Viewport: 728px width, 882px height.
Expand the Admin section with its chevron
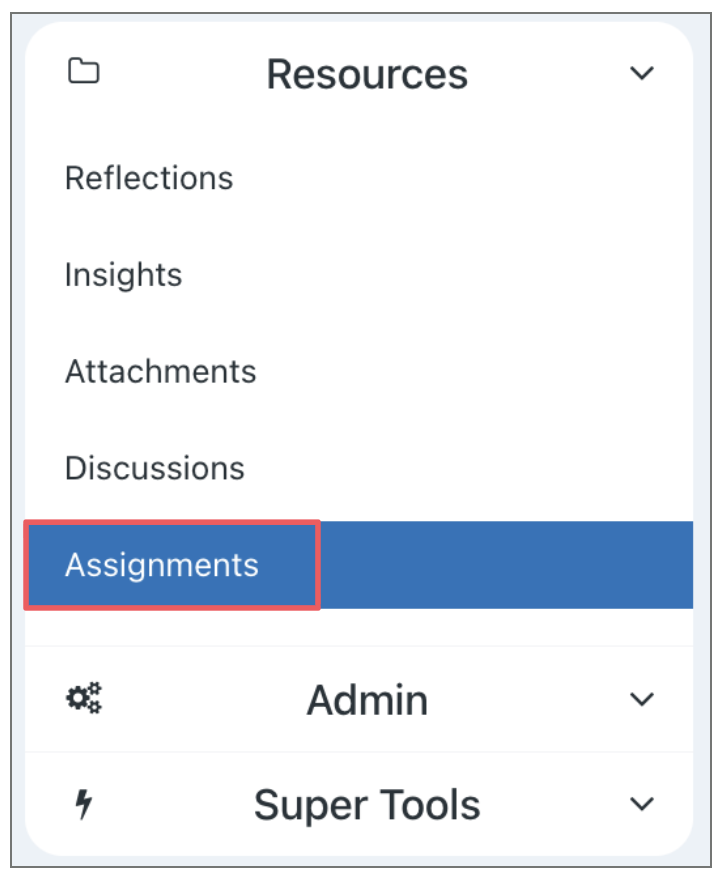click(x=641, y=699)
